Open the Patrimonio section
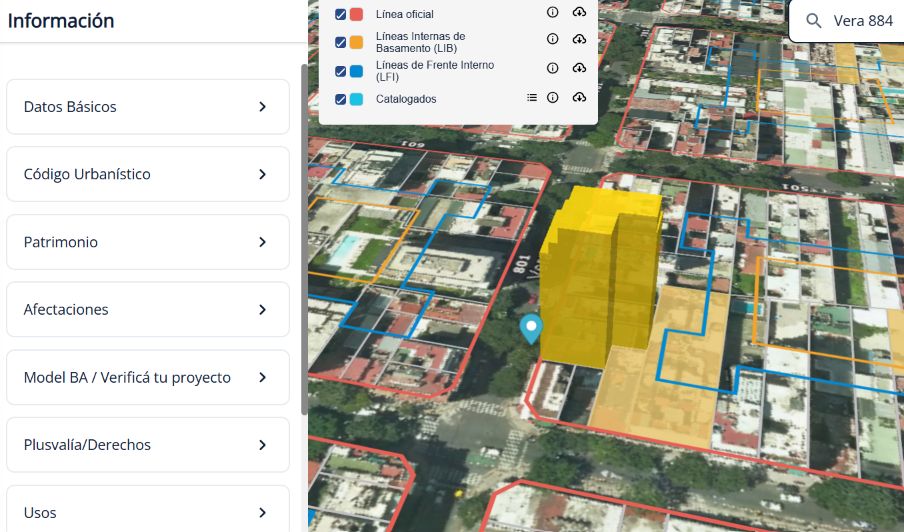Screen dimensions: 904x532 [148, 242]
